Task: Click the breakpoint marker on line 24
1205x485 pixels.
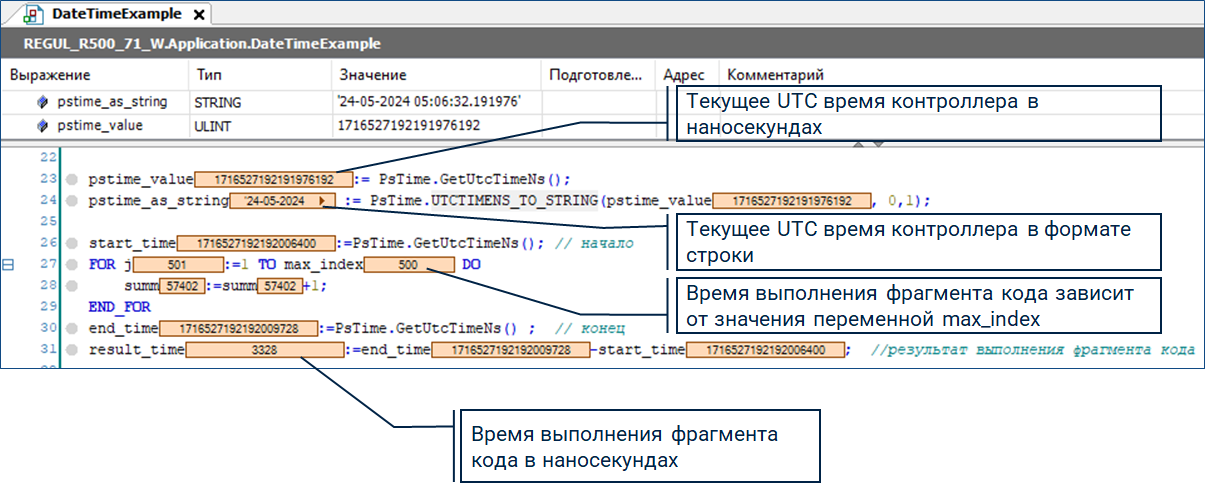Action: click(x=73, y=201)
